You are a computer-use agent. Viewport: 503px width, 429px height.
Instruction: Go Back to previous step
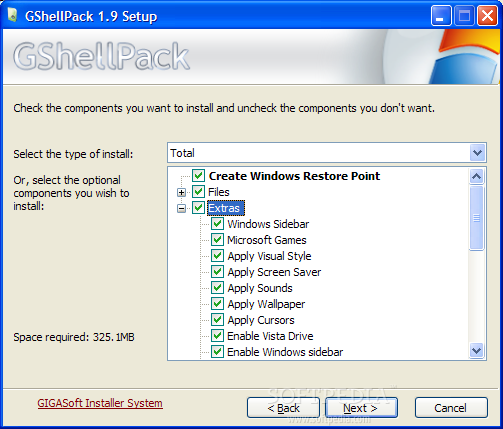283,408
